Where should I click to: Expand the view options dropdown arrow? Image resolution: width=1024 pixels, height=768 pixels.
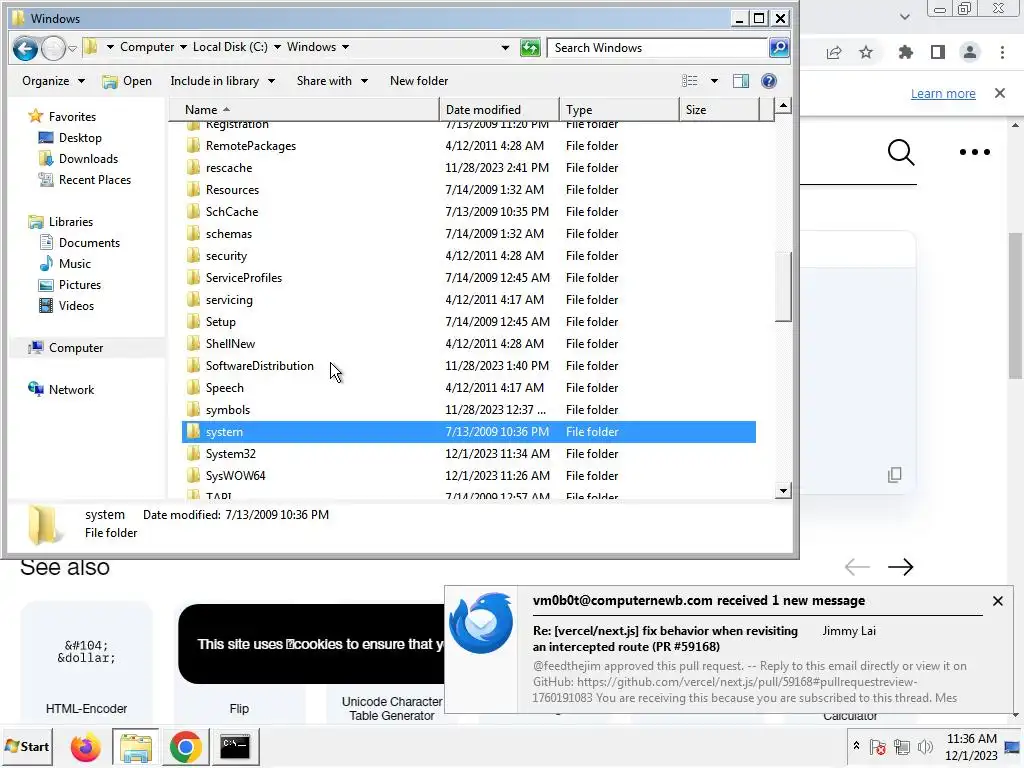point(714,81)
